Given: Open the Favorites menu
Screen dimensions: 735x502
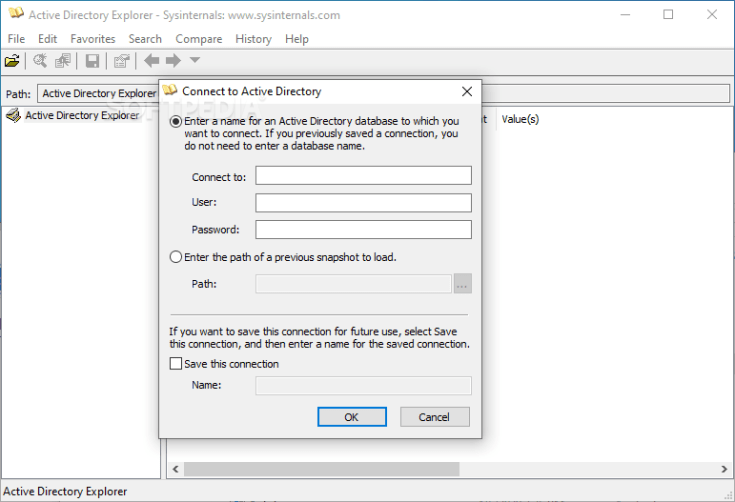Looking at the screenshot, I should 93,39.
